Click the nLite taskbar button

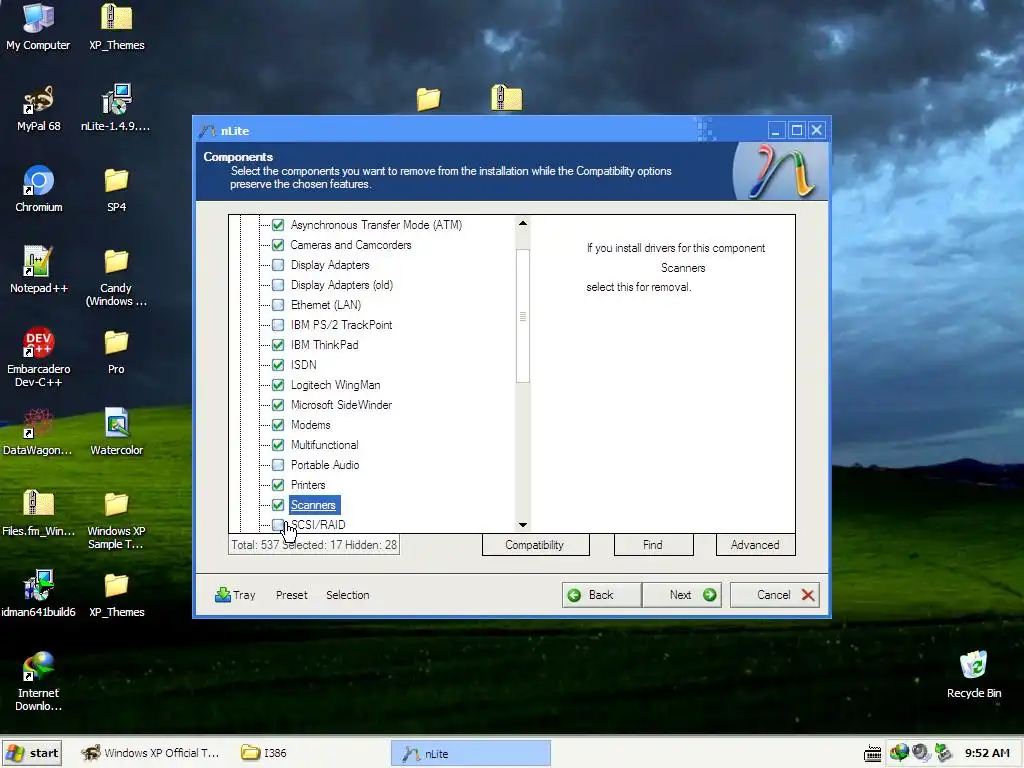pos(471,753)
